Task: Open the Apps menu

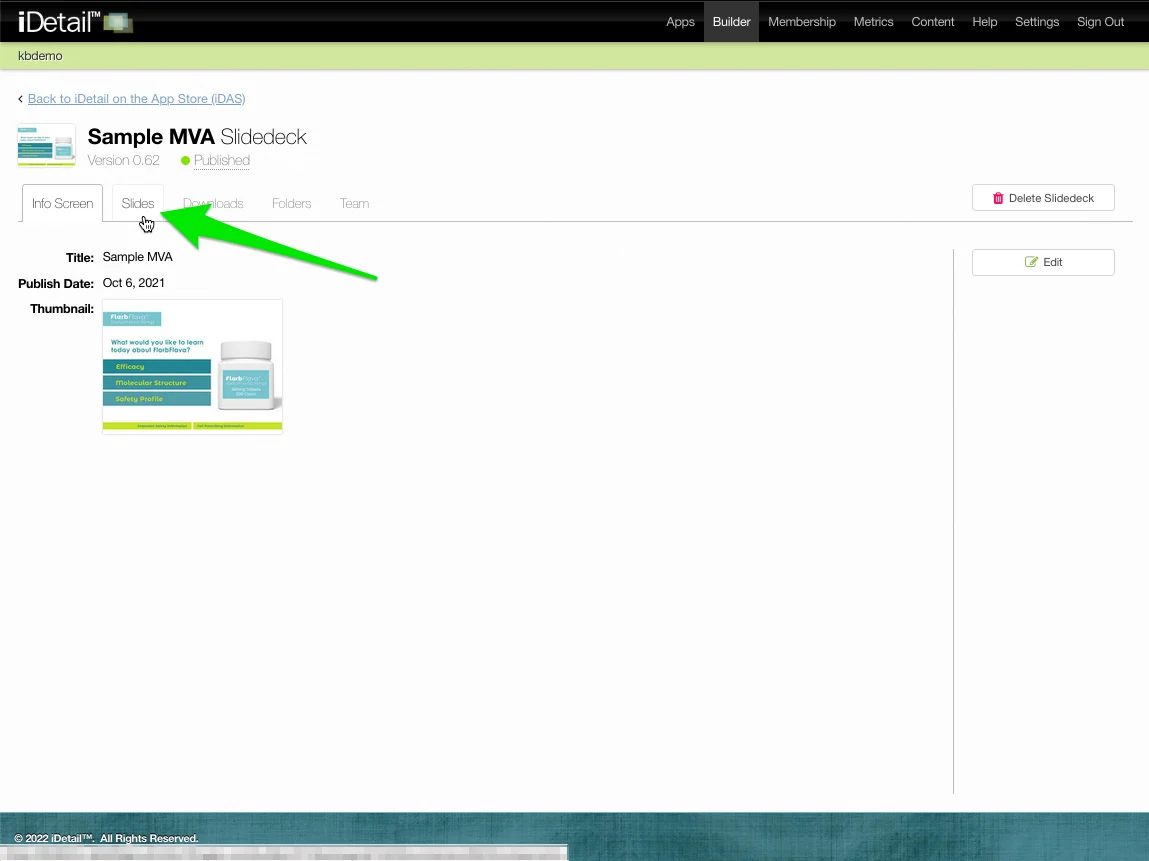Action: [680, 22]
